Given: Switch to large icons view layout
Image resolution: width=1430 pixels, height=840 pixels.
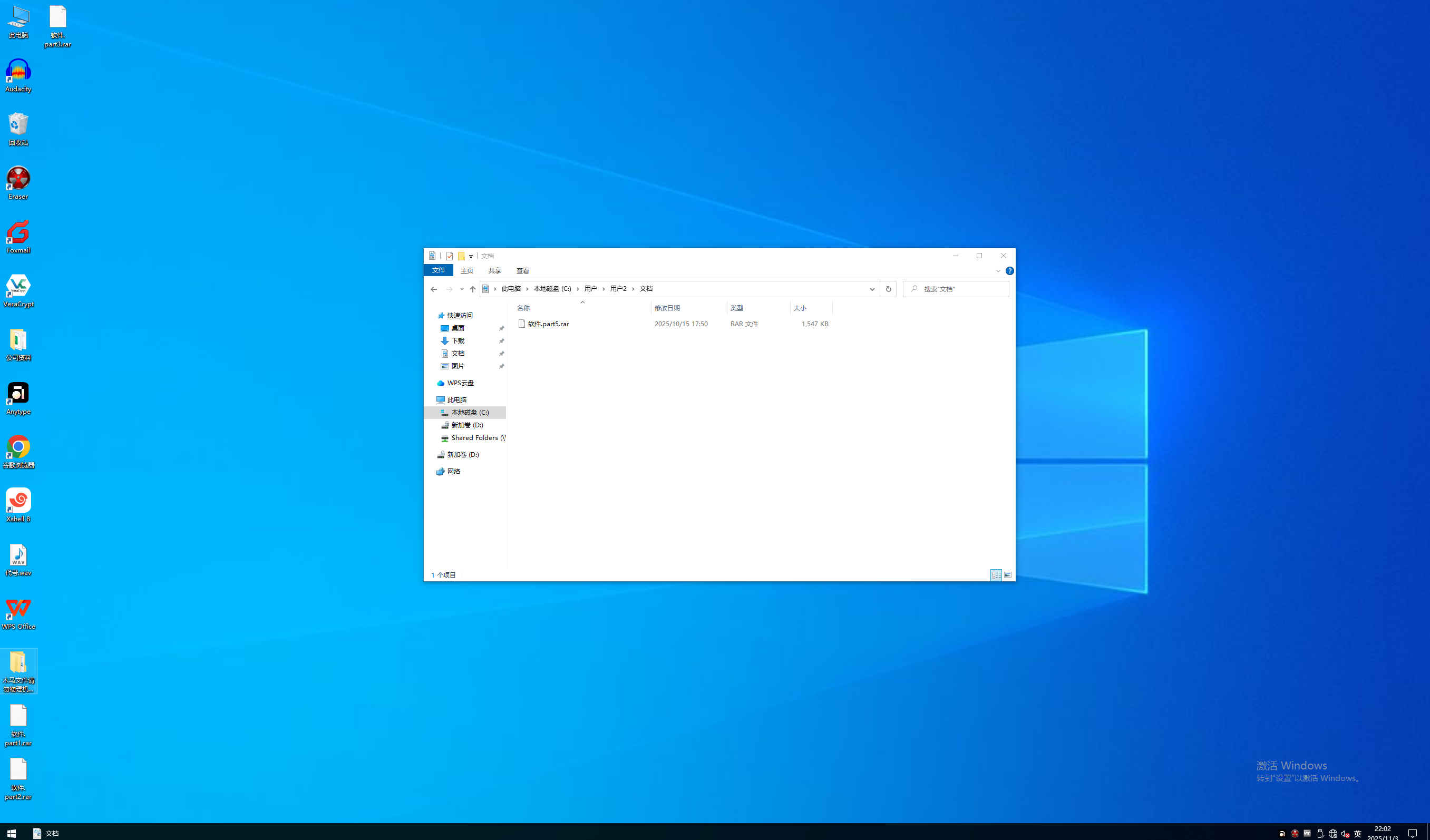Looking at the screenshot, I should [1008, 575].
